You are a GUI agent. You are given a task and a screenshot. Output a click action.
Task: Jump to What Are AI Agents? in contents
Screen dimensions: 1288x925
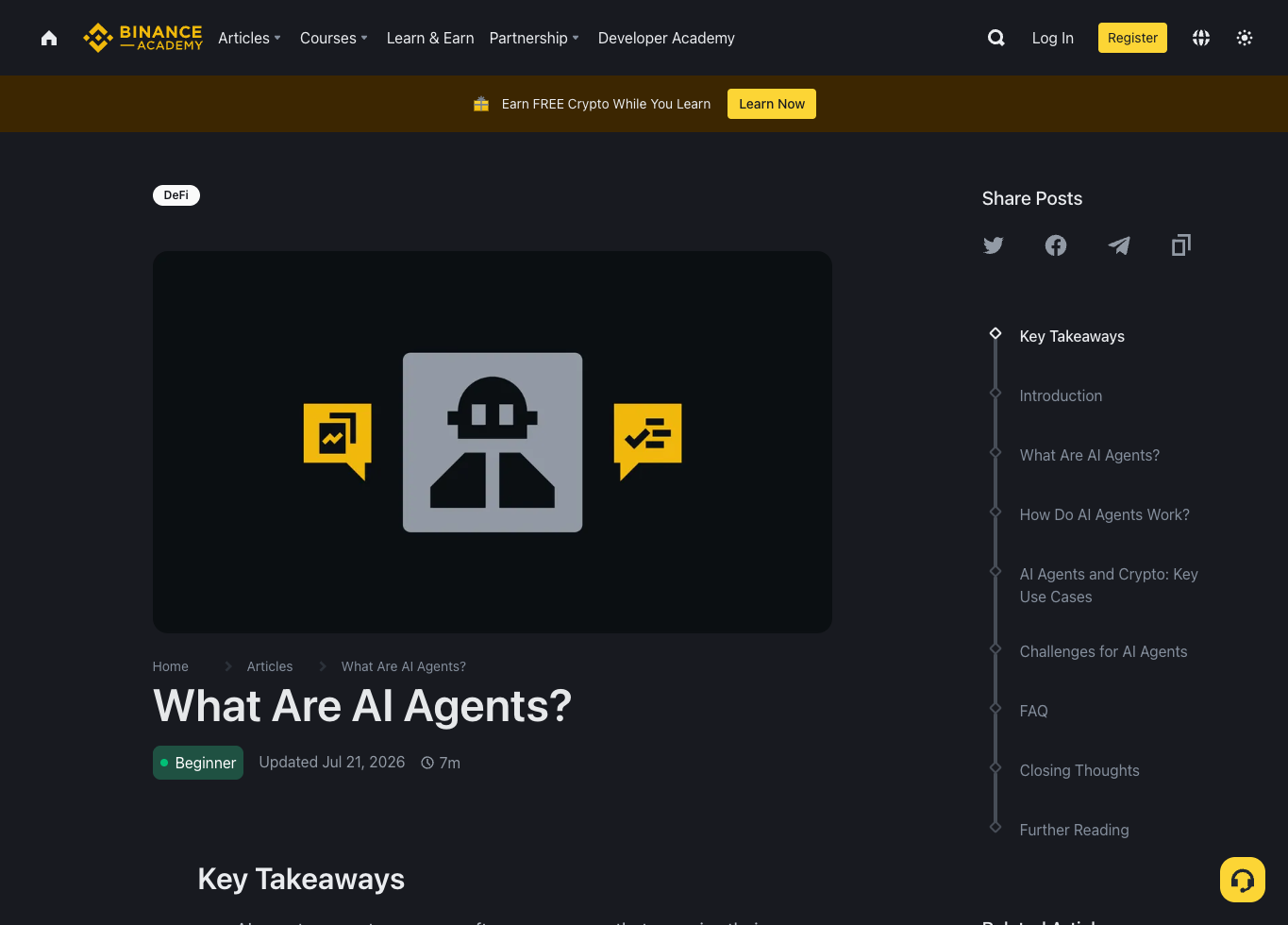(x=1090, y=455)
